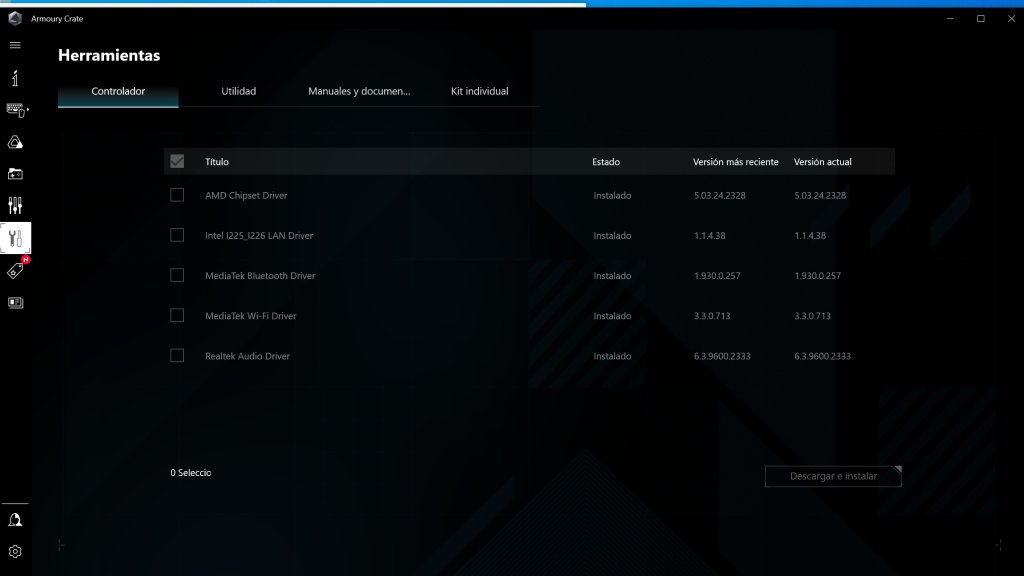Select the AMD Chipset Driver title

coord(246,195)
